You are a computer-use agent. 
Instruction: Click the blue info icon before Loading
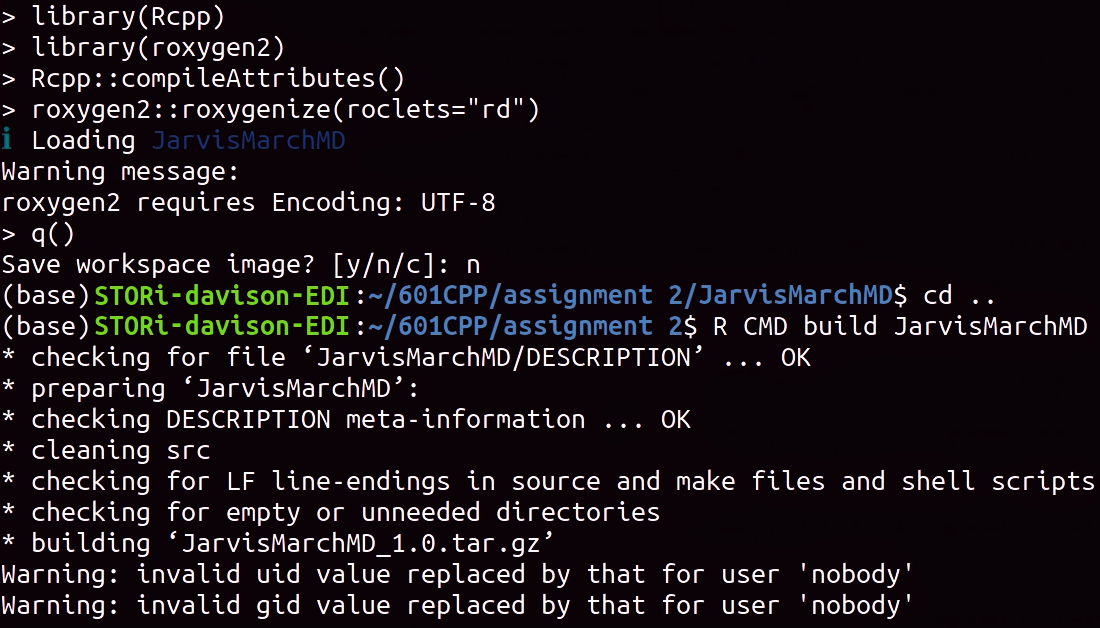pyautogui.click(x=7, y=140)
